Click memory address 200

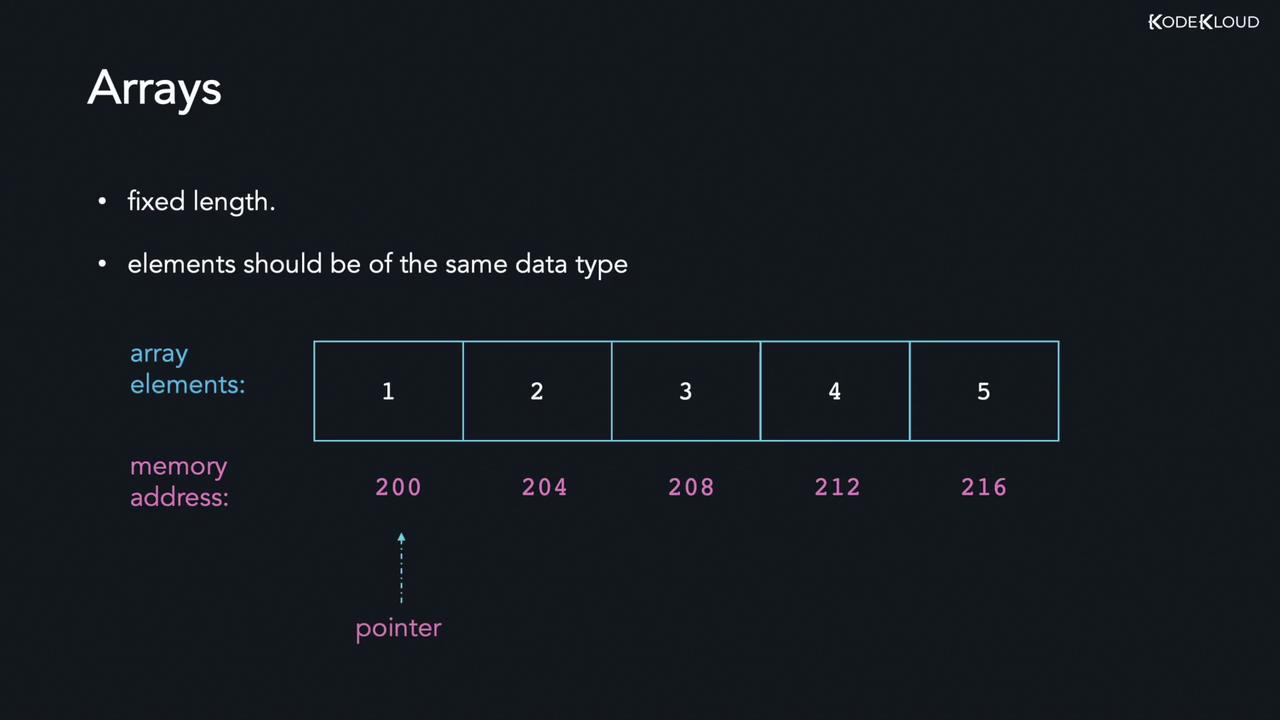[398, 487]
